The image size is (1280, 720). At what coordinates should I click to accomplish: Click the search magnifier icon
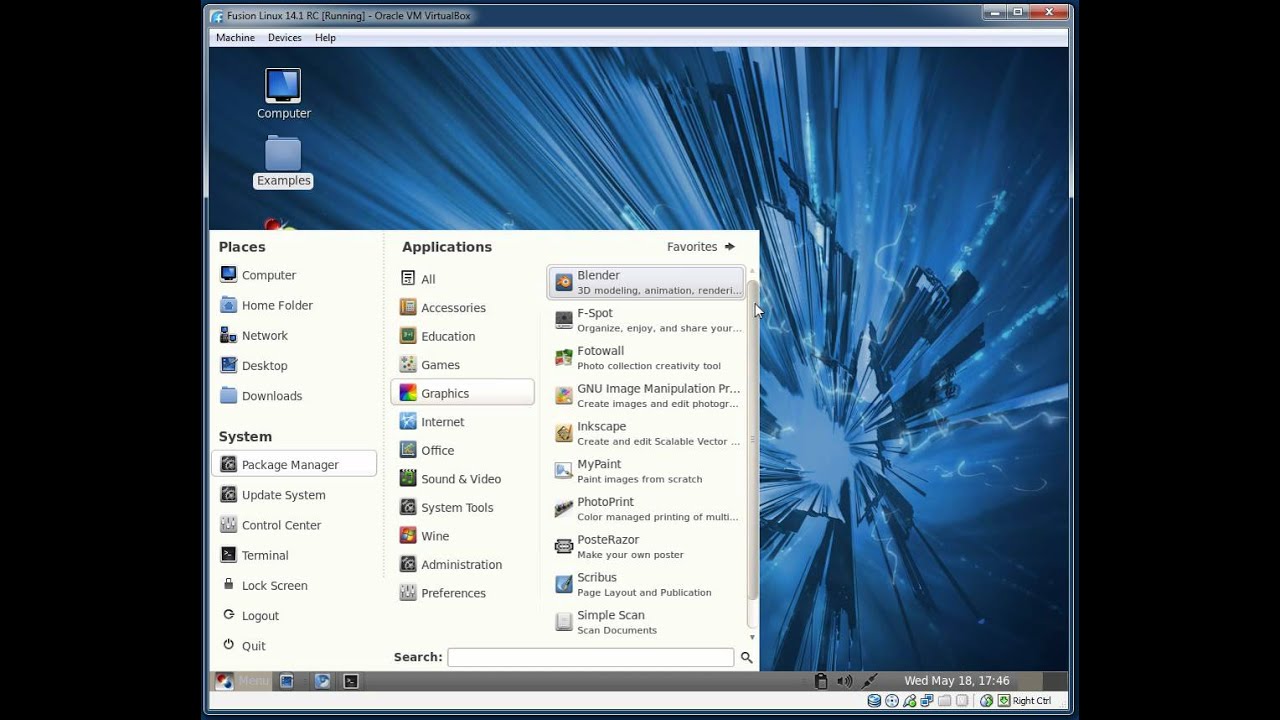pos(746,657)
